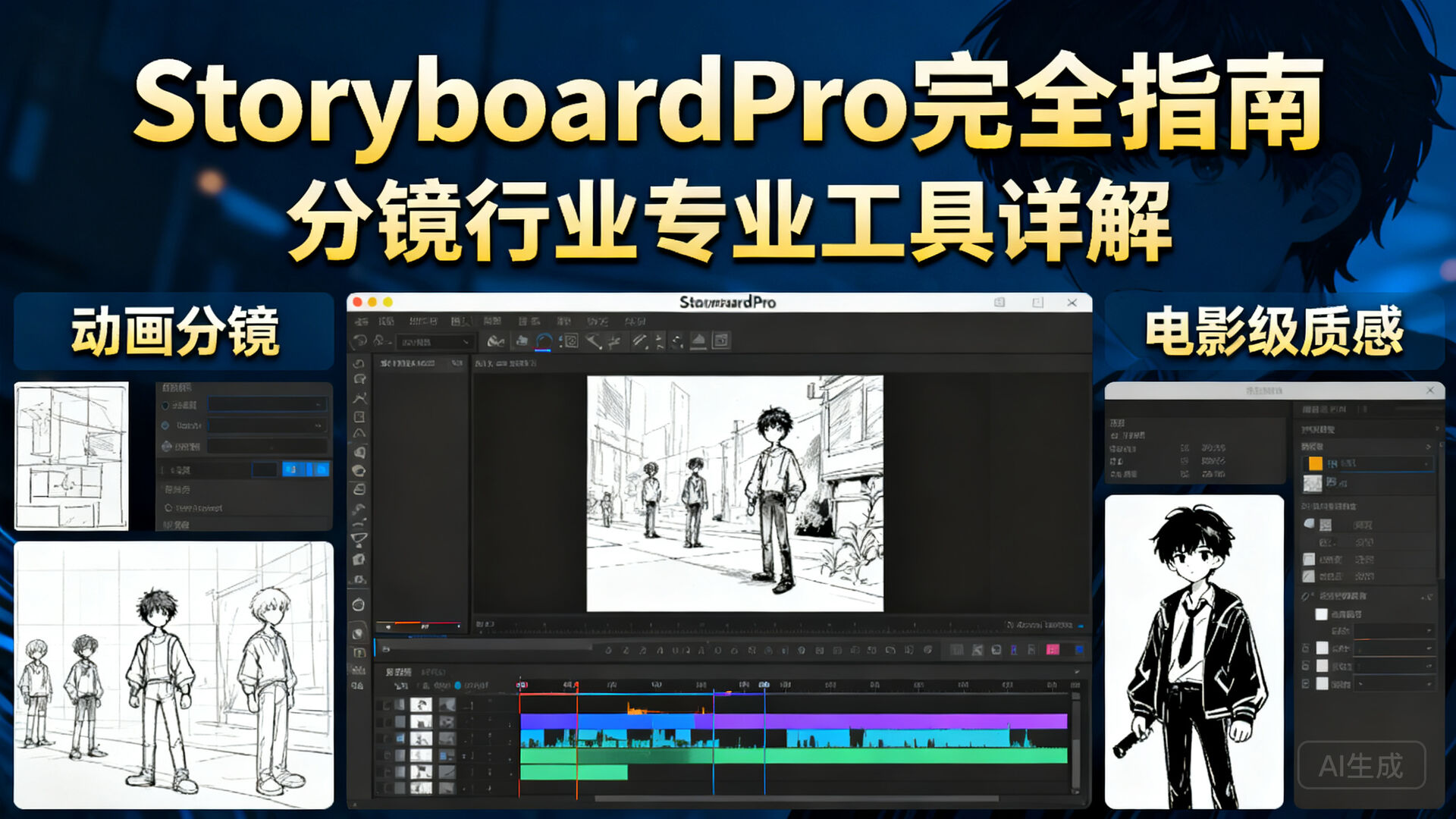This screenshot has width=1456, height=819.
Task: Toggle the blue dot in timeline header
Action: (x=457, y=685)
